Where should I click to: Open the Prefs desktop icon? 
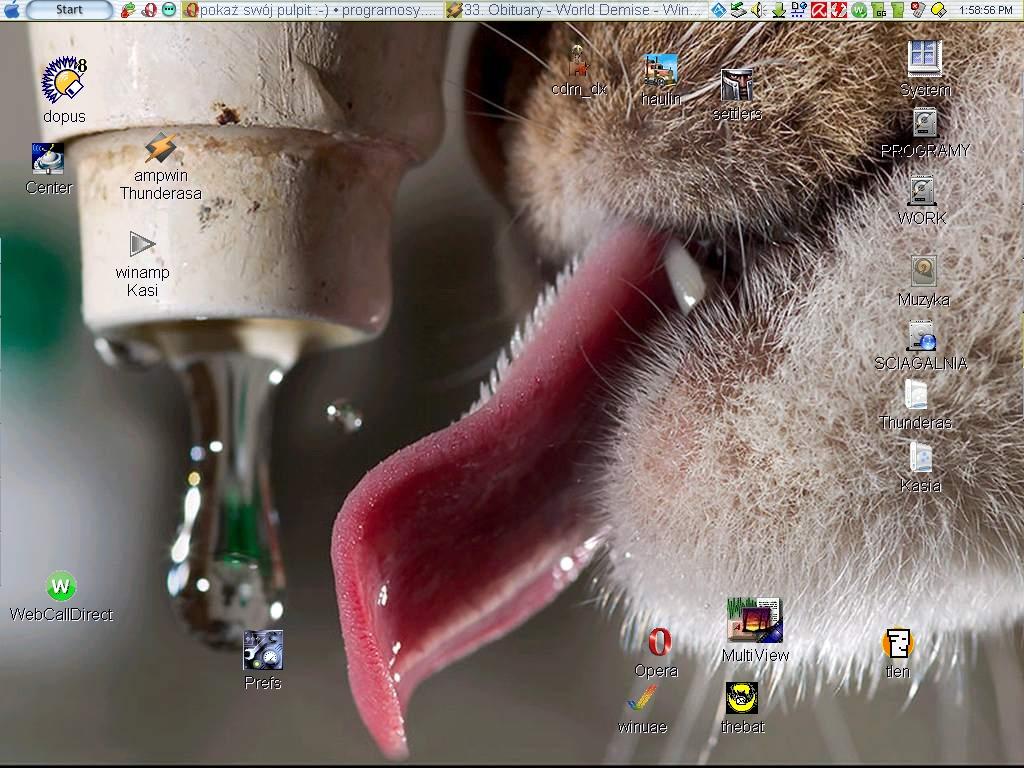[263, 660]
